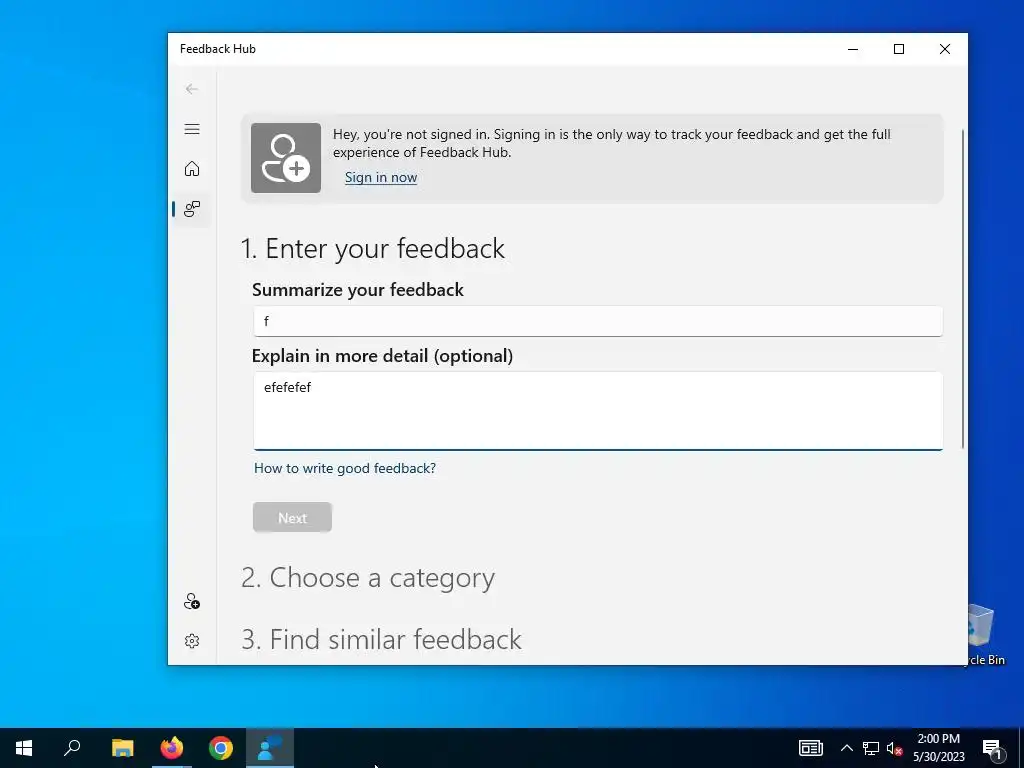Click the Explain in more detail textbox

click(x=598, y=411)
